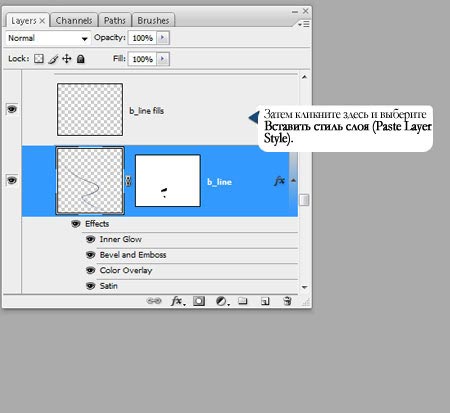
Task: Hide the Color Overlay effect
Action: 90,270
